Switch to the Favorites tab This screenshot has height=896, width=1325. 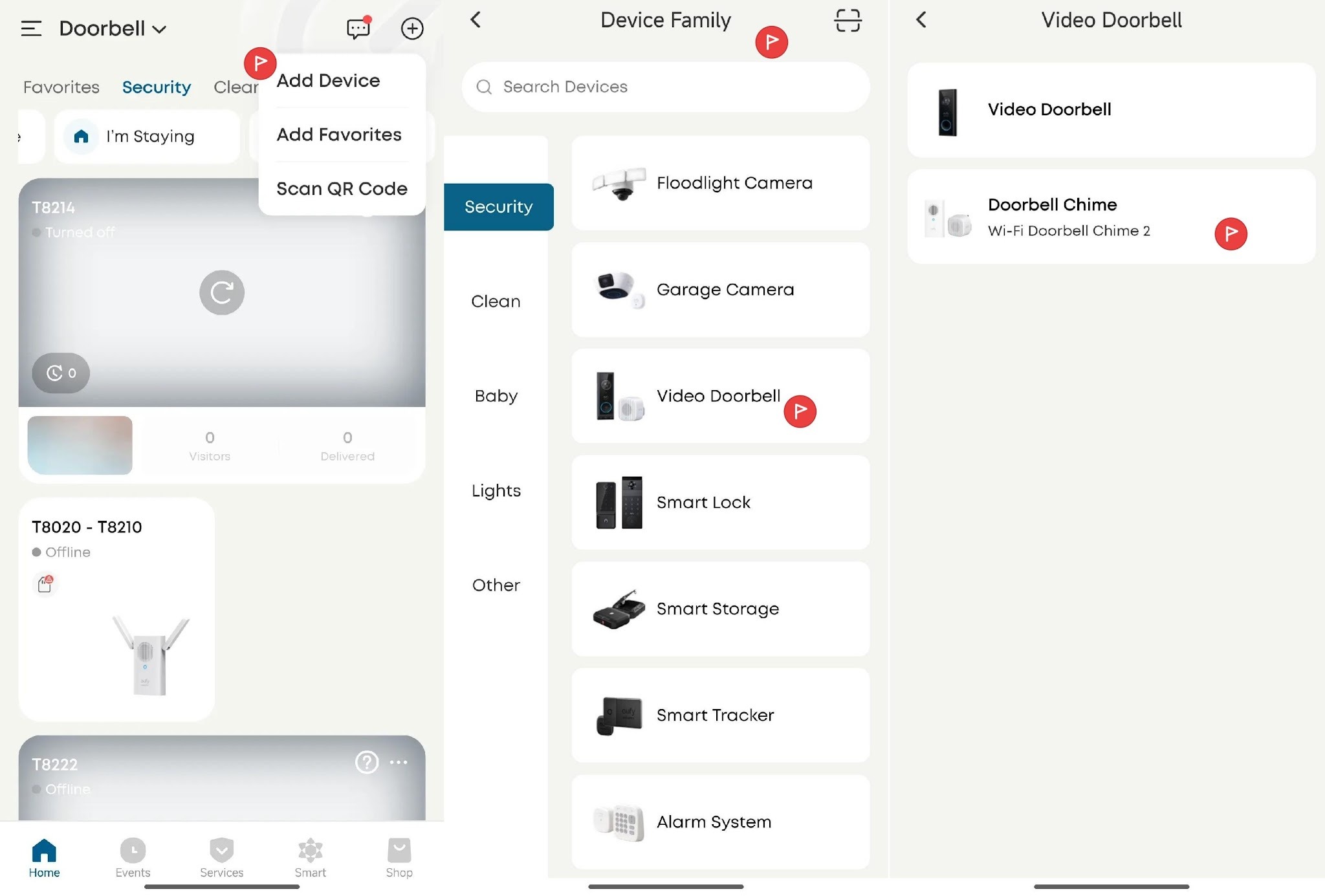point(61,87)
